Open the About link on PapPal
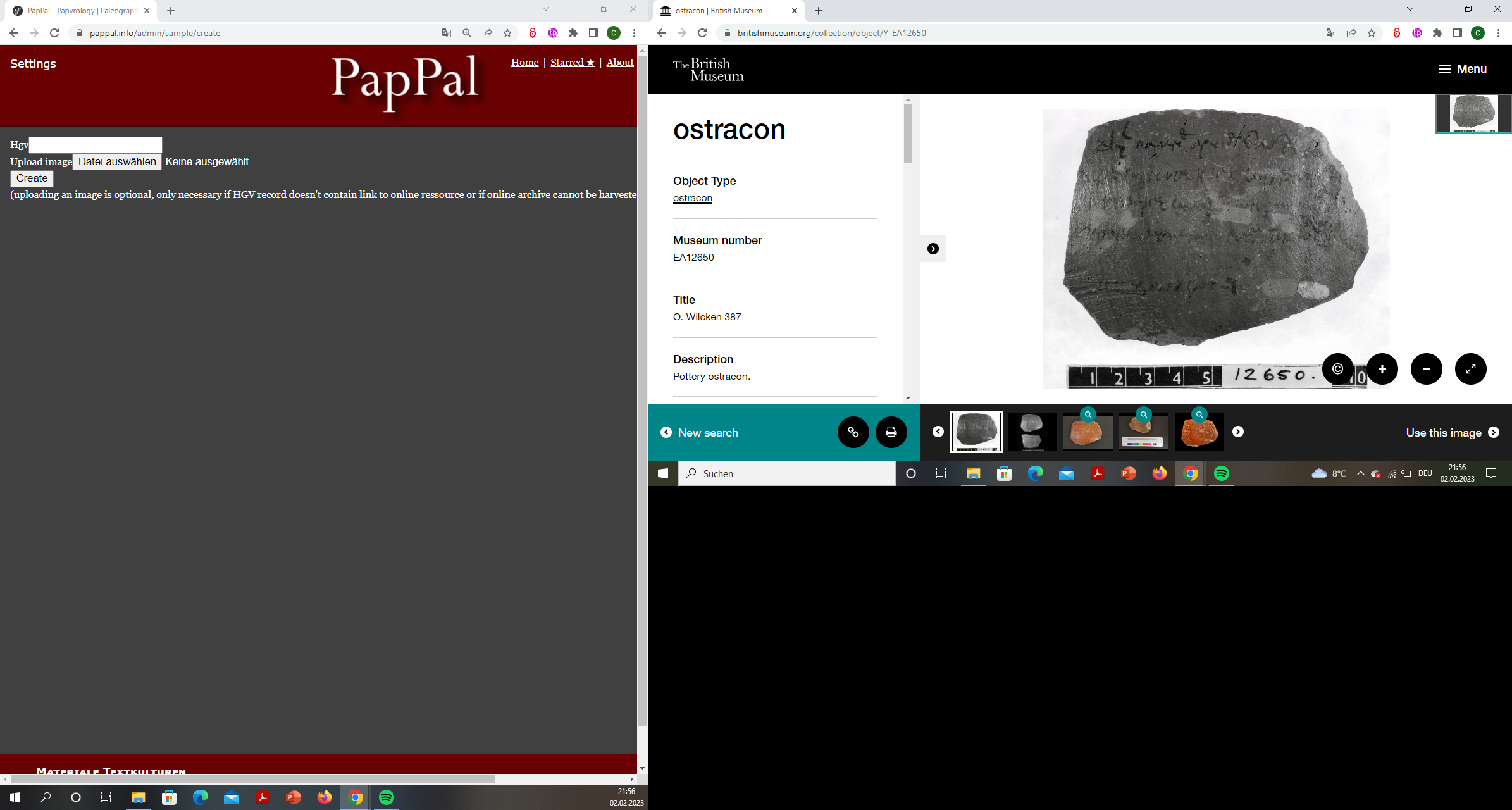This screenshot has height=810, width=1512. 620,62
